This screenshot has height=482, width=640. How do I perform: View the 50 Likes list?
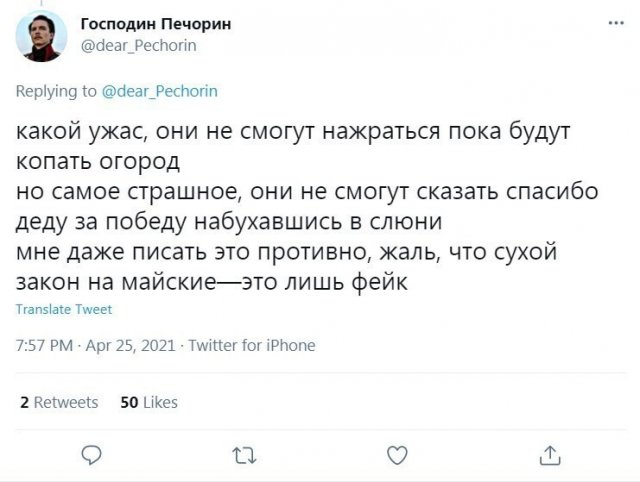click(x=148, y=402)
